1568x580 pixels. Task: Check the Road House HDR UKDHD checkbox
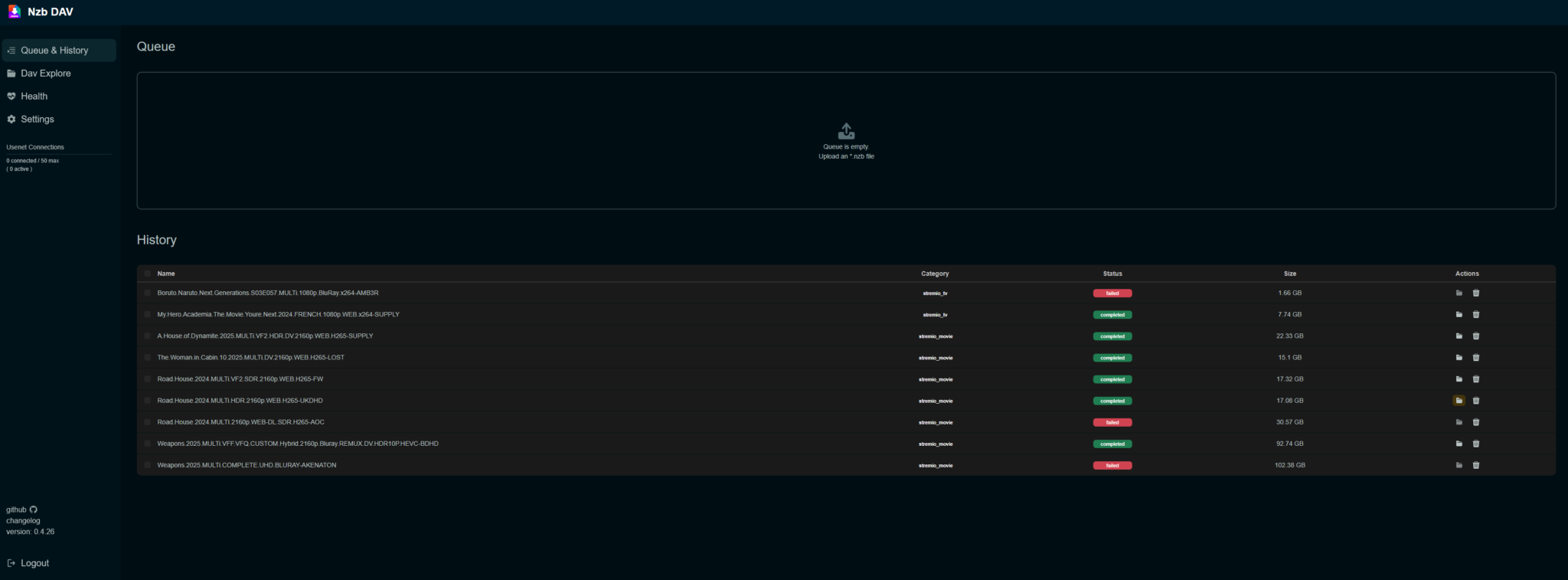147,401
